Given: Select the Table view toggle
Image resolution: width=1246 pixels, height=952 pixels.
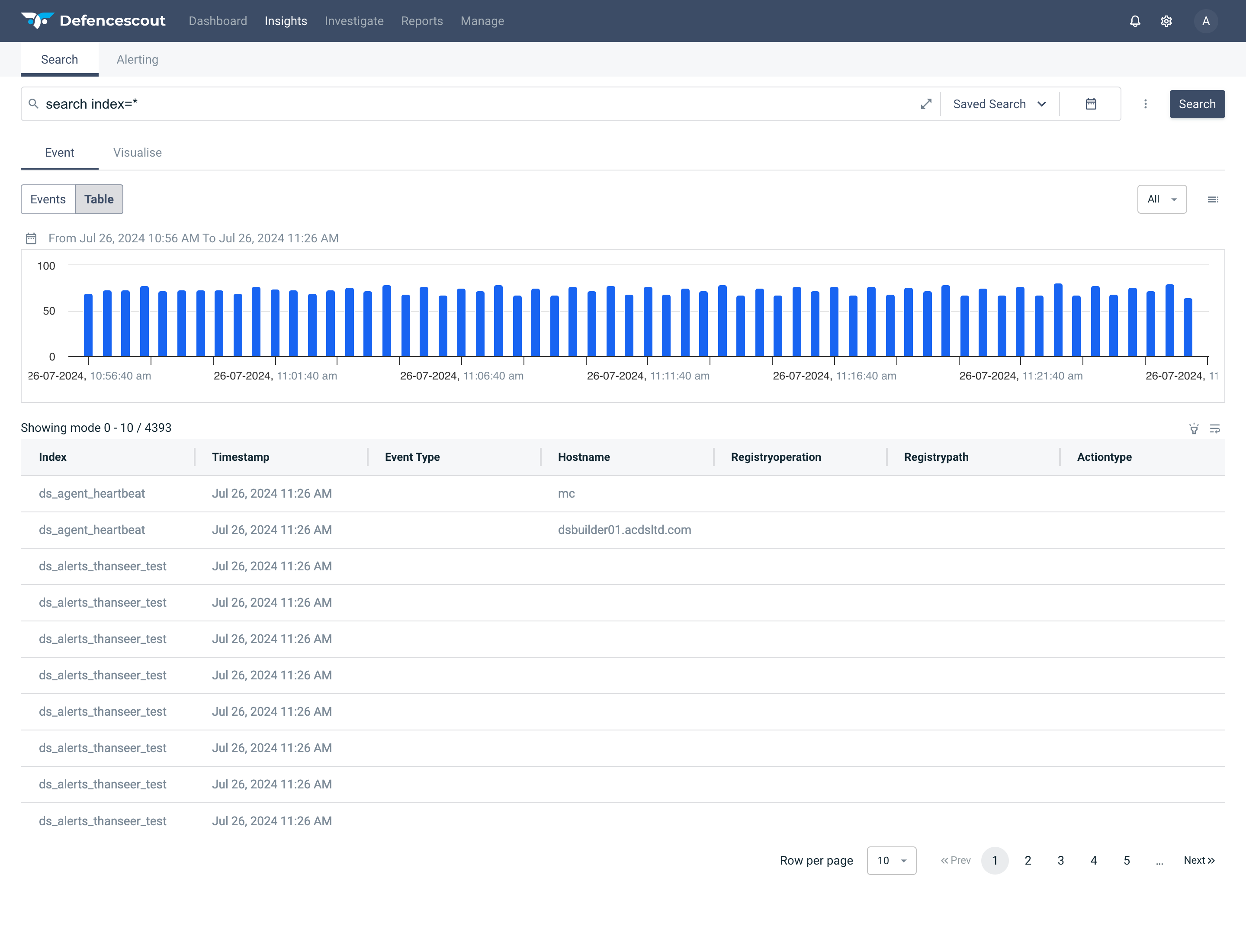Looking at the screenshot, I should 99,199.
